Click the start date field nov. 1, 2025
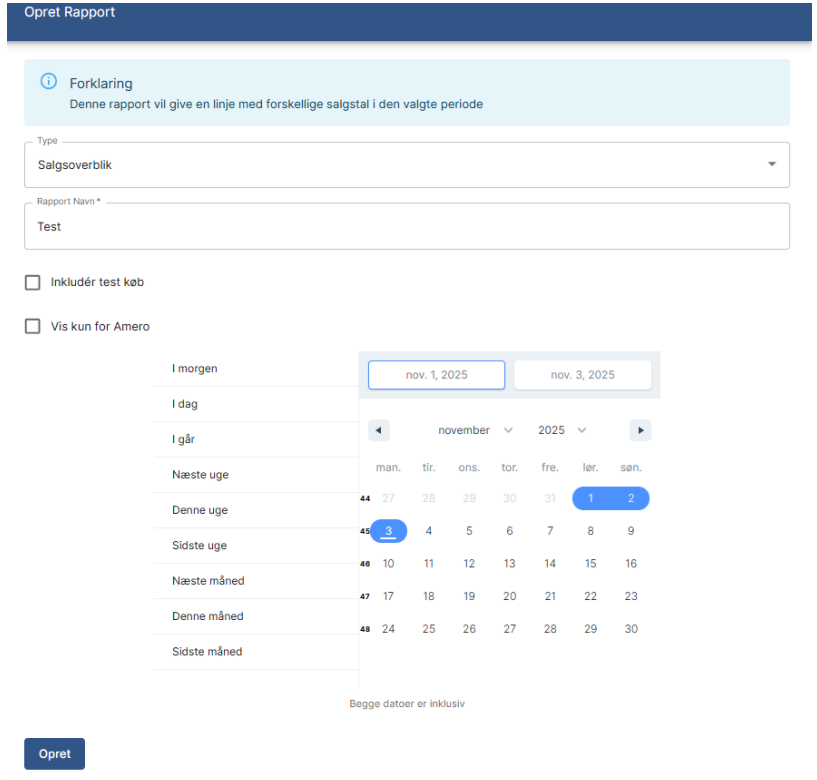This screenshot has height=780, width=817. (436, 375)
